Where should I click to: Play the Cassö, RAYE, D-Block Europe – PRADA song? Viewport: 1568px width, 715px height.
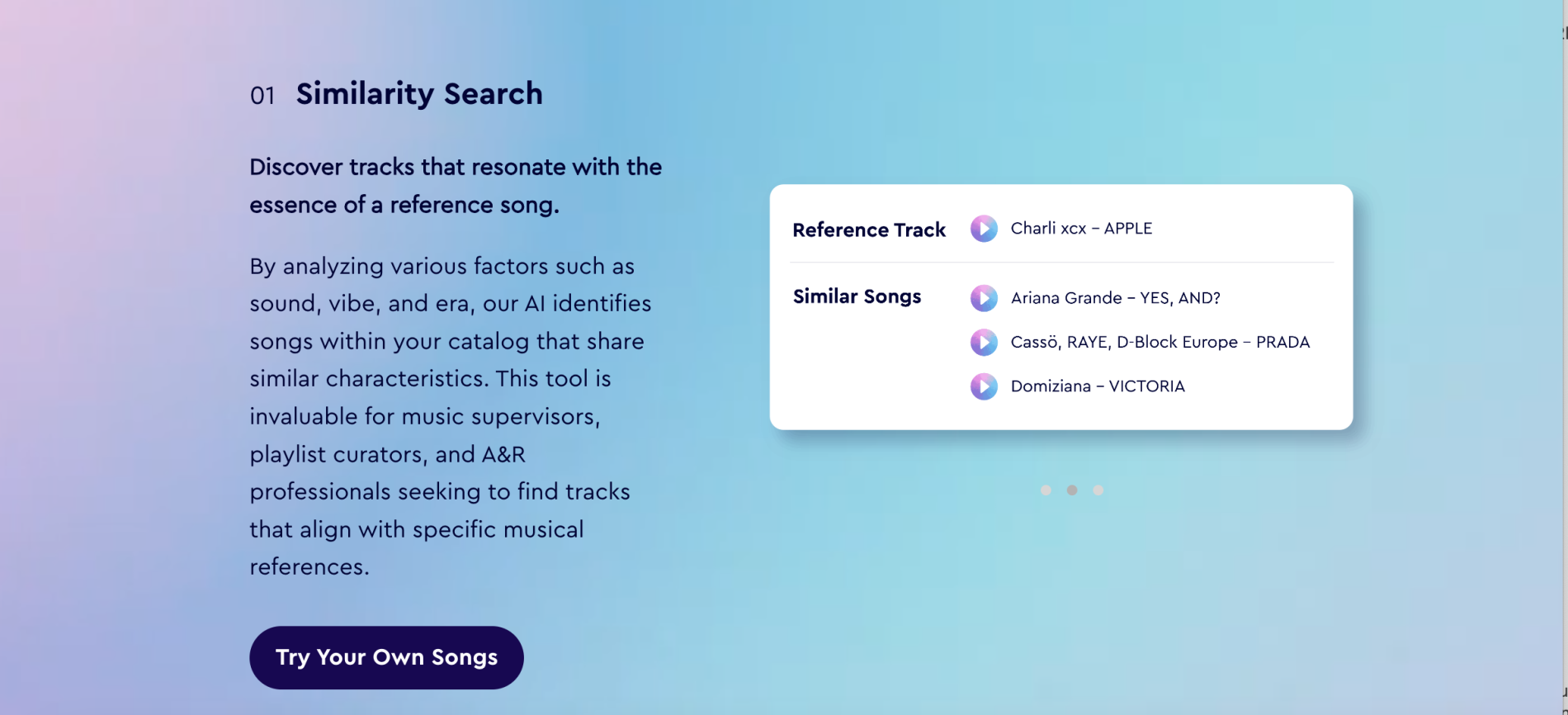pyautogui.click(x=984, y=342)
